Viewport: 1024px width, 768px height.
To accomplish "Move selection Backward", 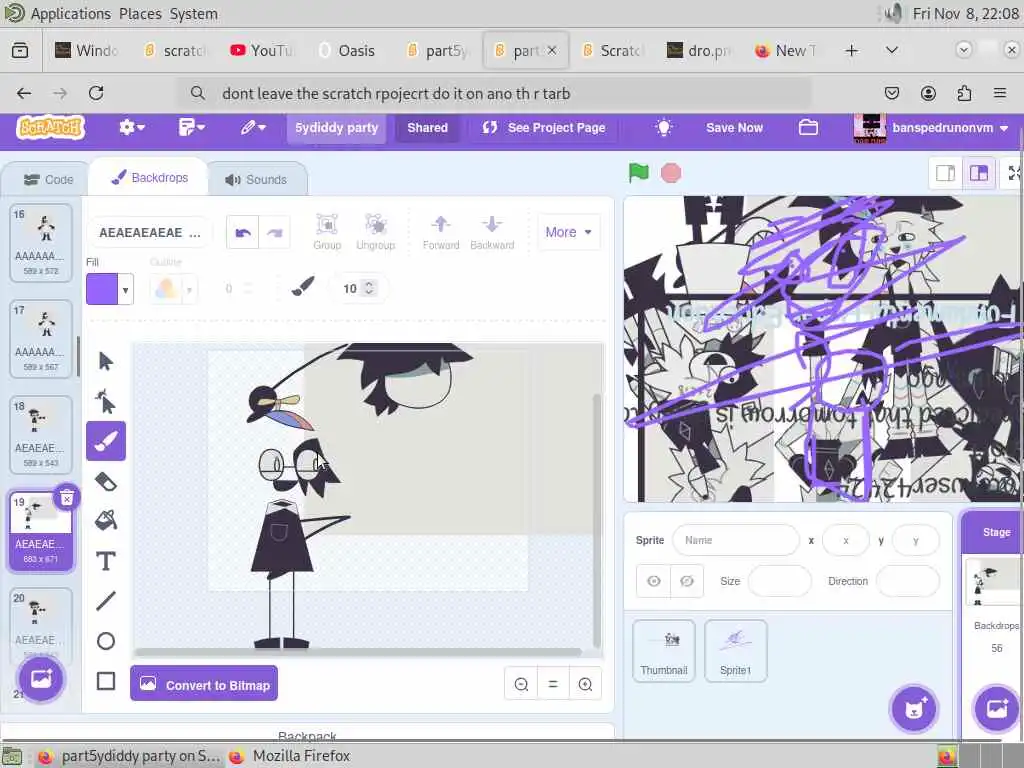I will 492,232.
